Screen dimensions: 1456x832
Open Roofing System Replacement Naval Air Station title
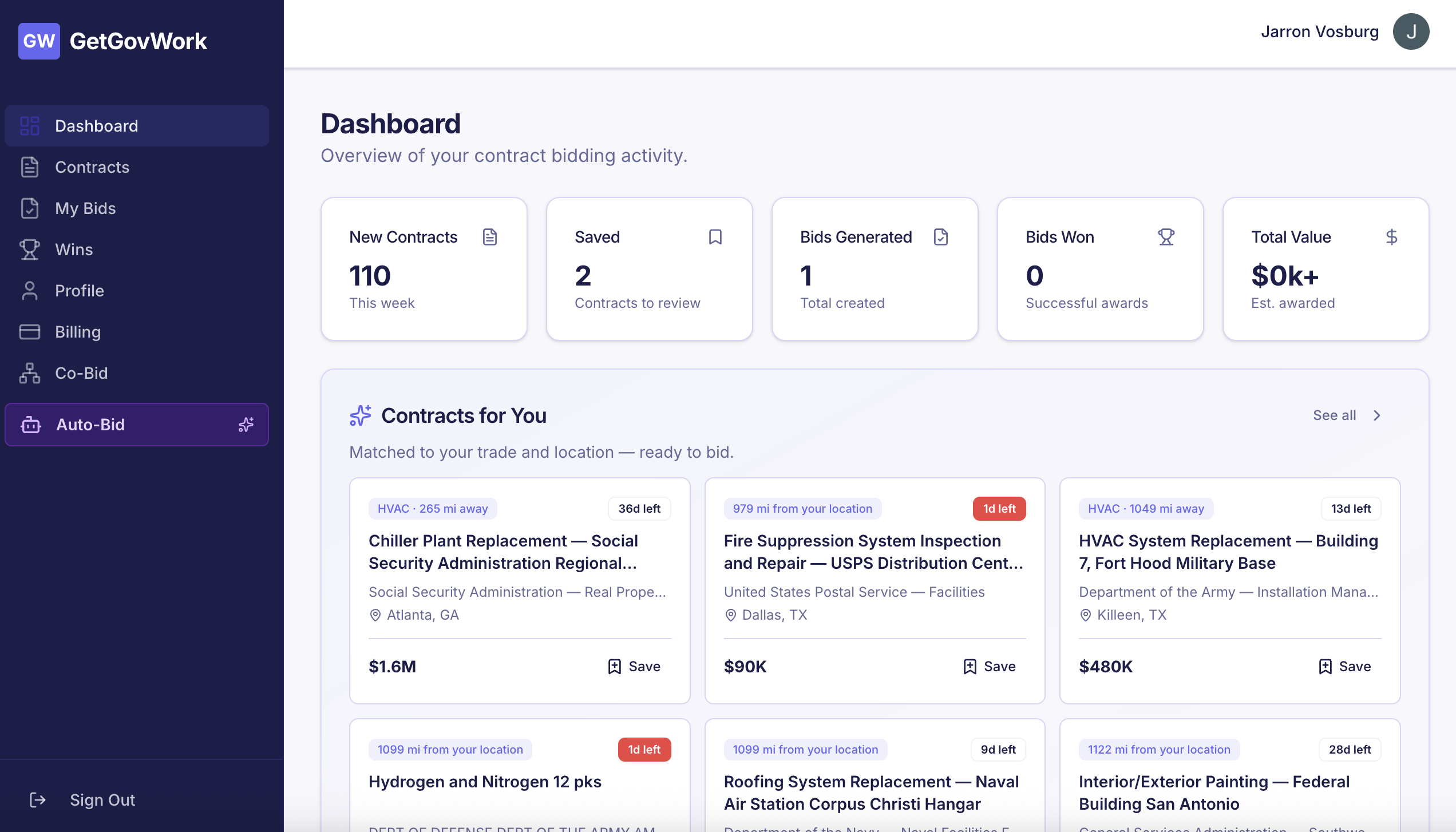pos(871,793)
